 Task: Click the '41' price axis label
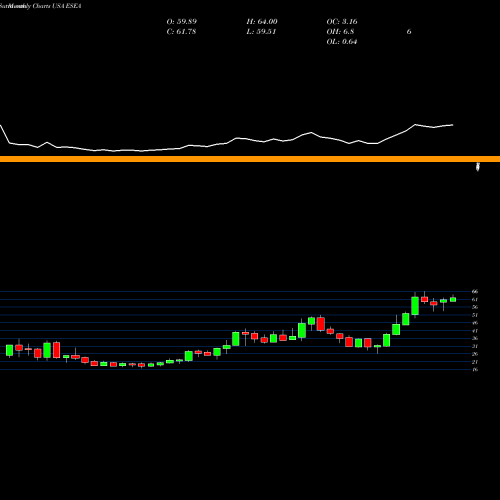(x=475, y=331)
